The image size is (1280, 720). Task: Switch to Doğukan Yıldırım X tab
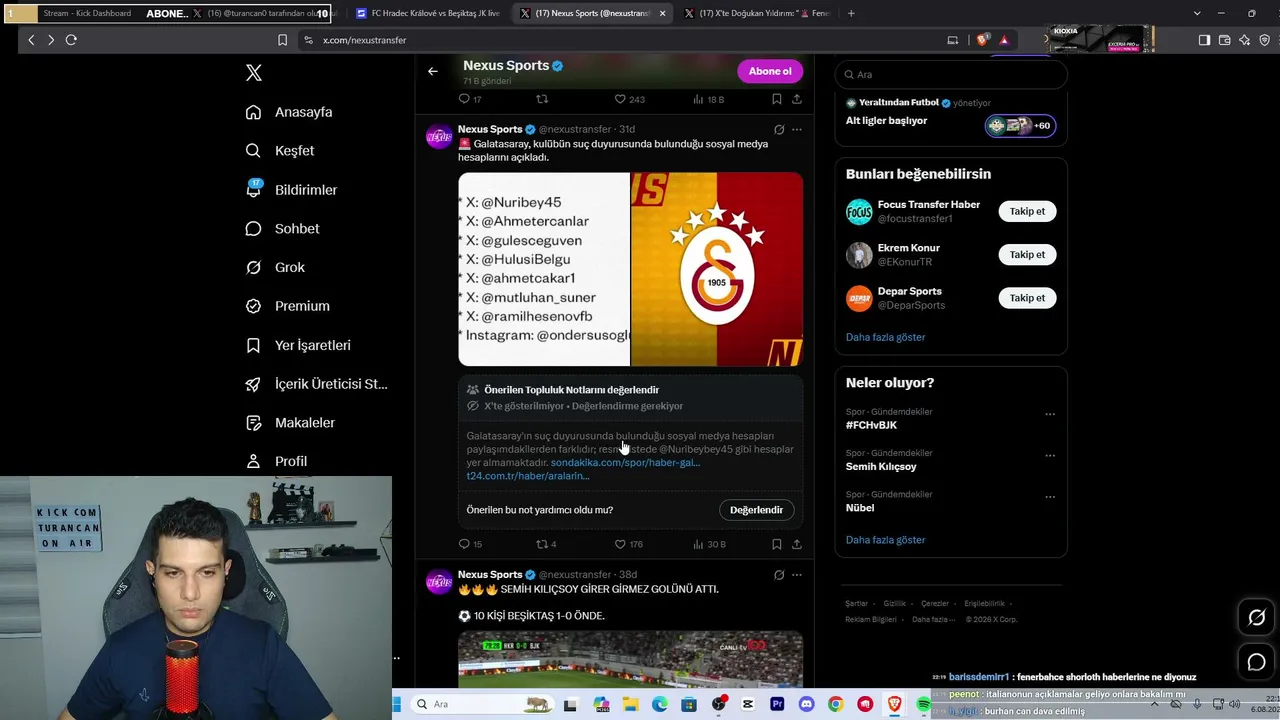click(758, 13)
